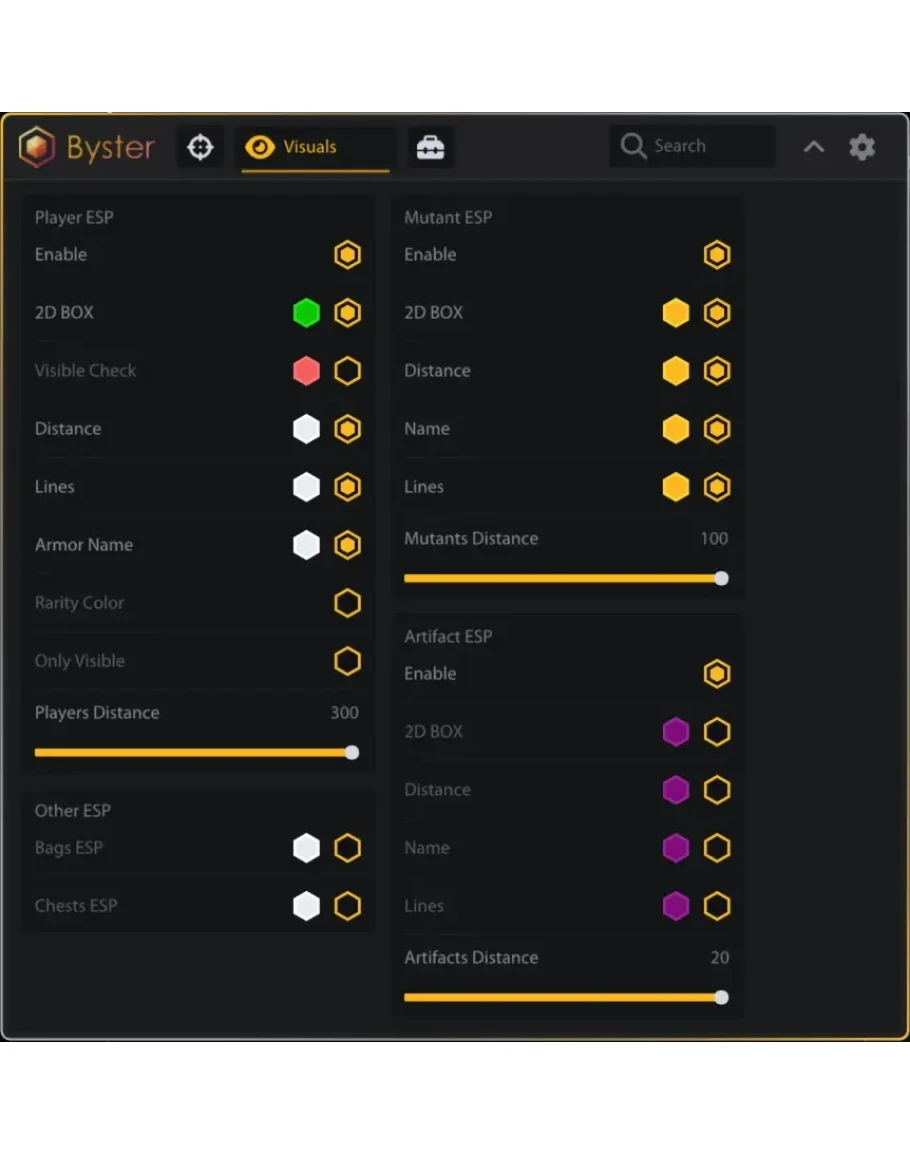Collapse the menu with the up chevron
The image size is (910, 1155).
(x=814, y=148)
